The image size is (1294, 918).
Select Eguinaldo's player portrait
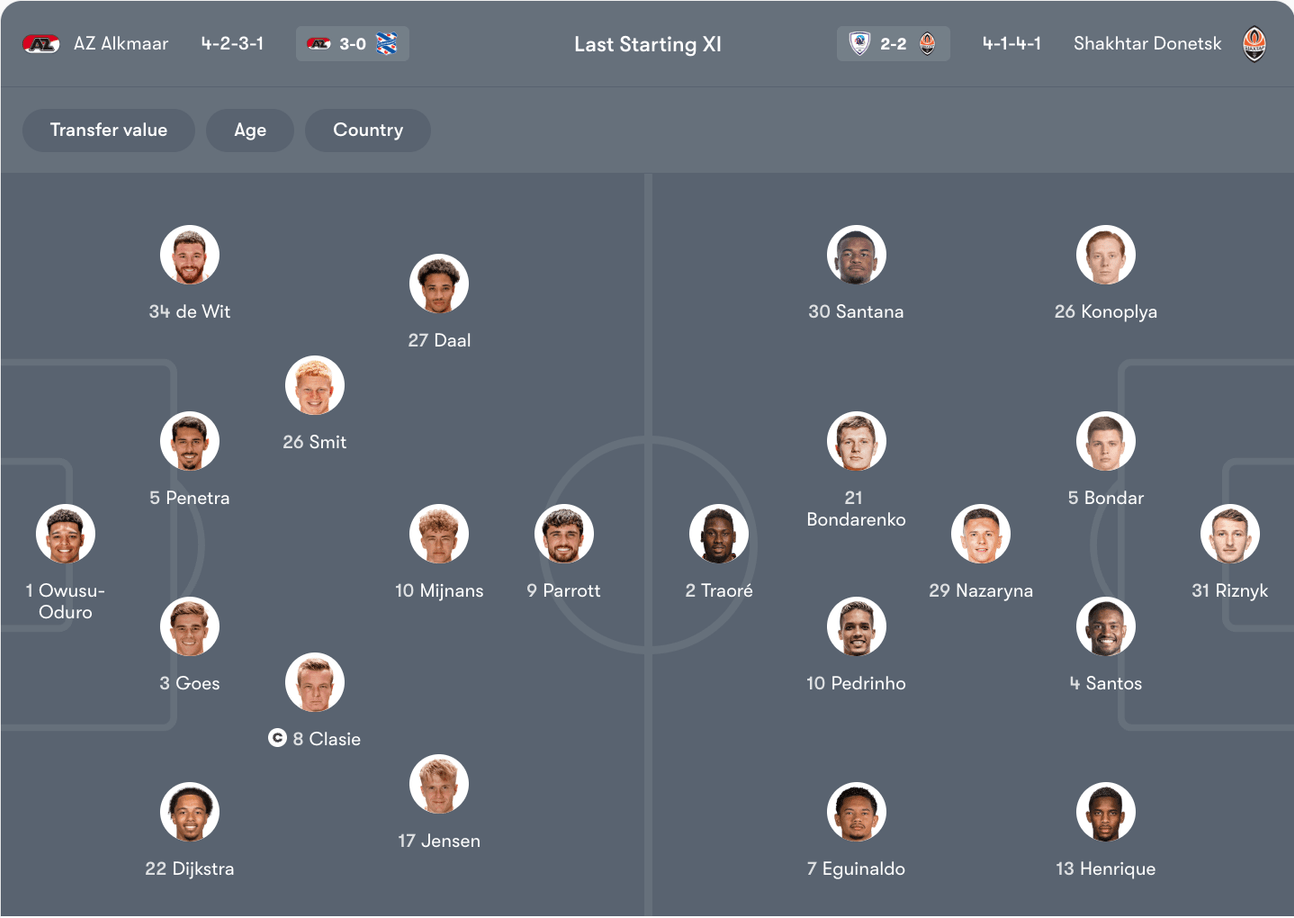tap(856, 812)
